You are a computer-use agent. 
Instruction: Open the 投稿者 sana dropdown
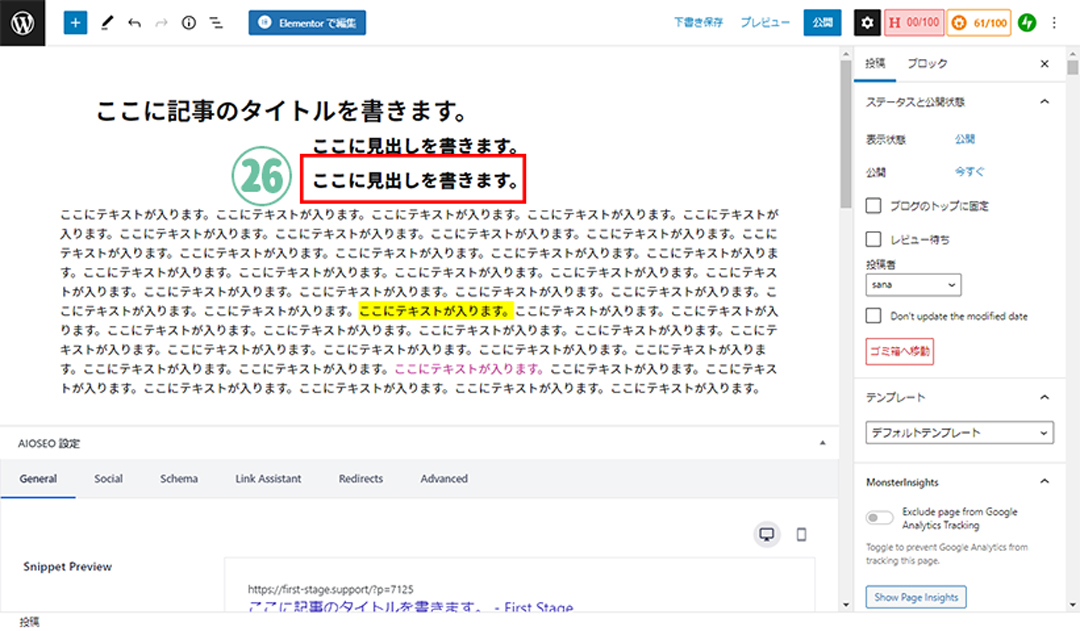click(913, 285)
